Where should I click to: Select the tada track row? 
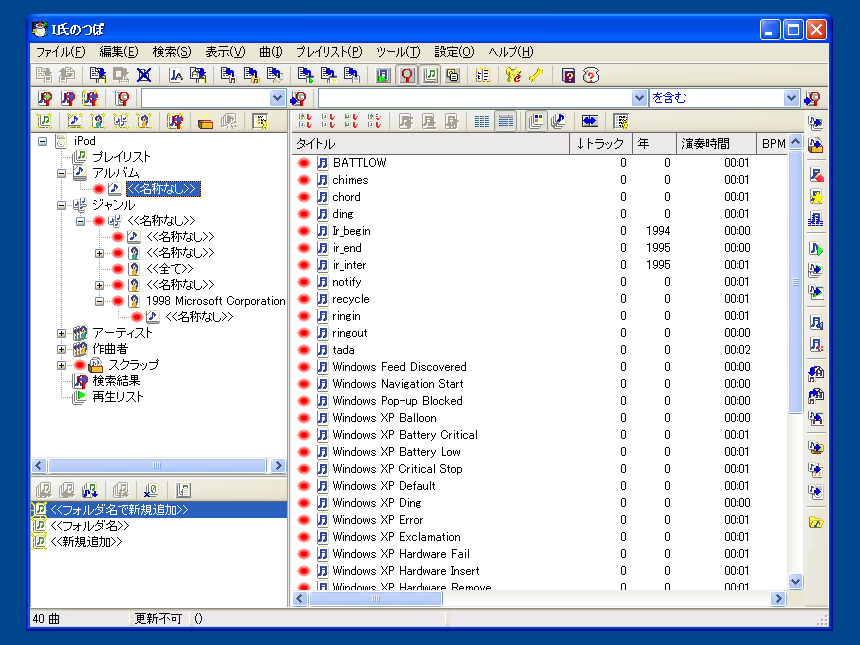pyautogui.click(x=540, y=350)
